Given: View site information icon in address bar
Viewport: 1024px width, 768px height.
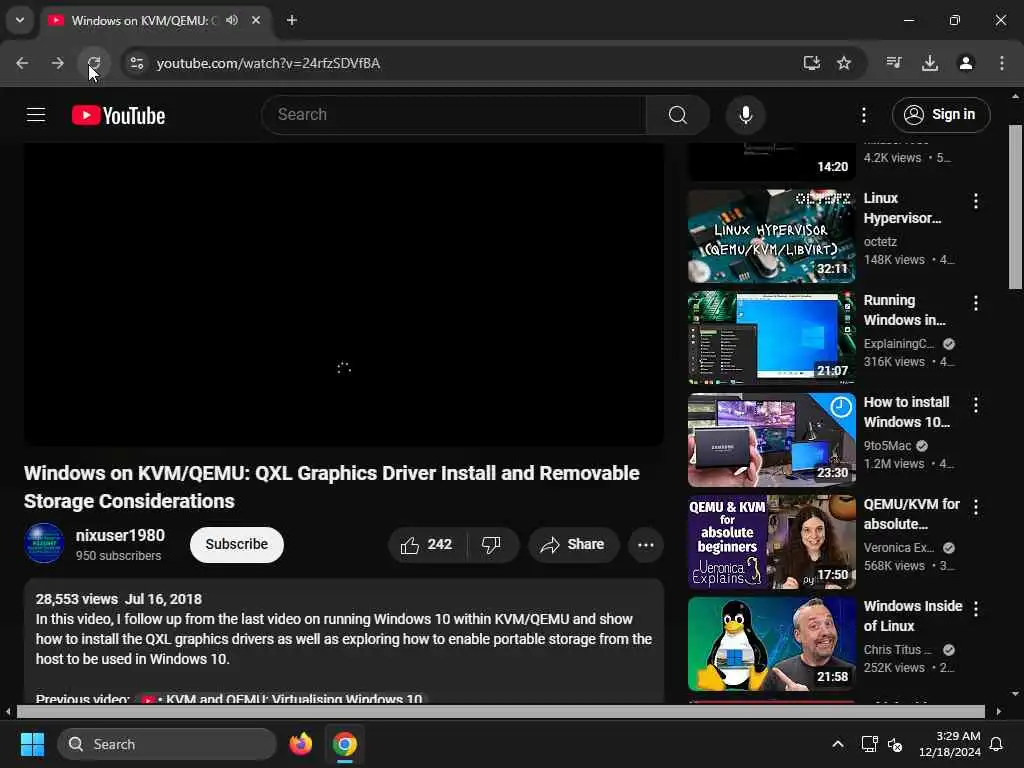Looking at the screenshot, I should tap(137, 63).
